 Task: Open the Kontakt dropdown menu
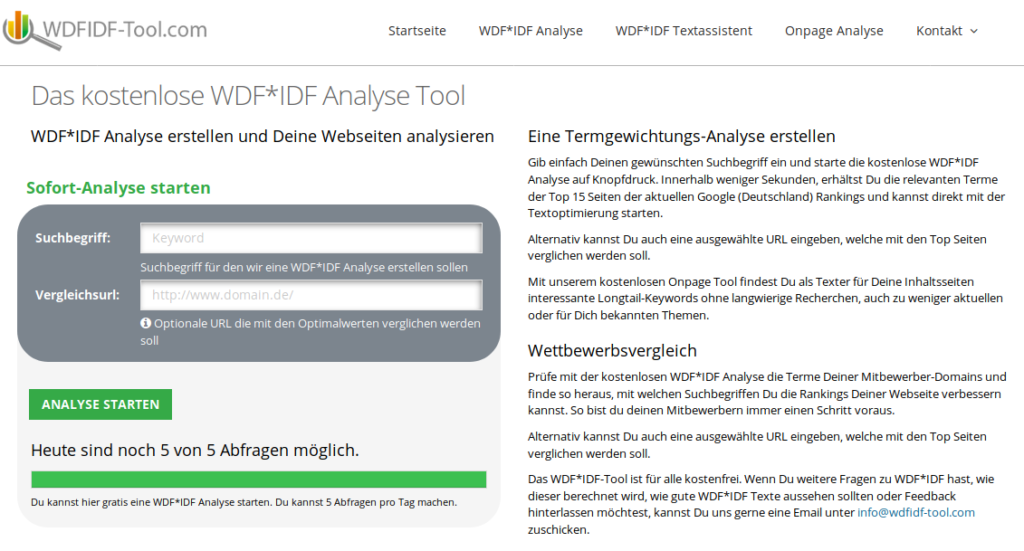[946, 31]
